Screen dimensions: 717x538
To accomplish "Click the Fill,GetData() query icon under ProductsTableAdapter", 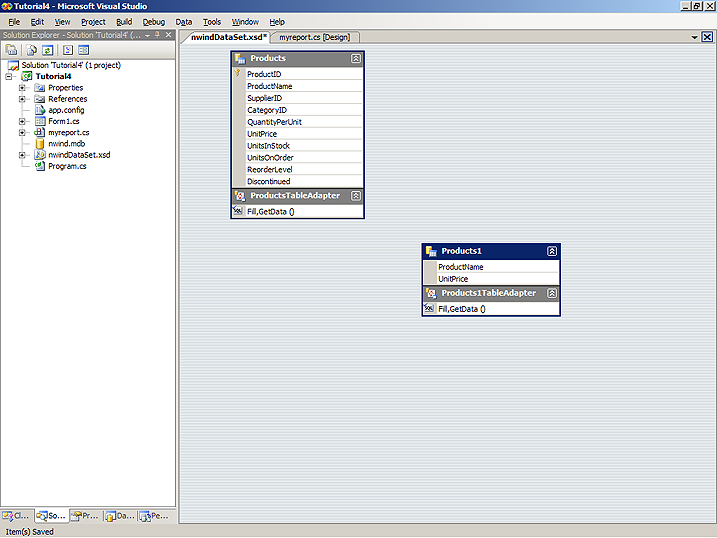I will click(x=238, y=211).
